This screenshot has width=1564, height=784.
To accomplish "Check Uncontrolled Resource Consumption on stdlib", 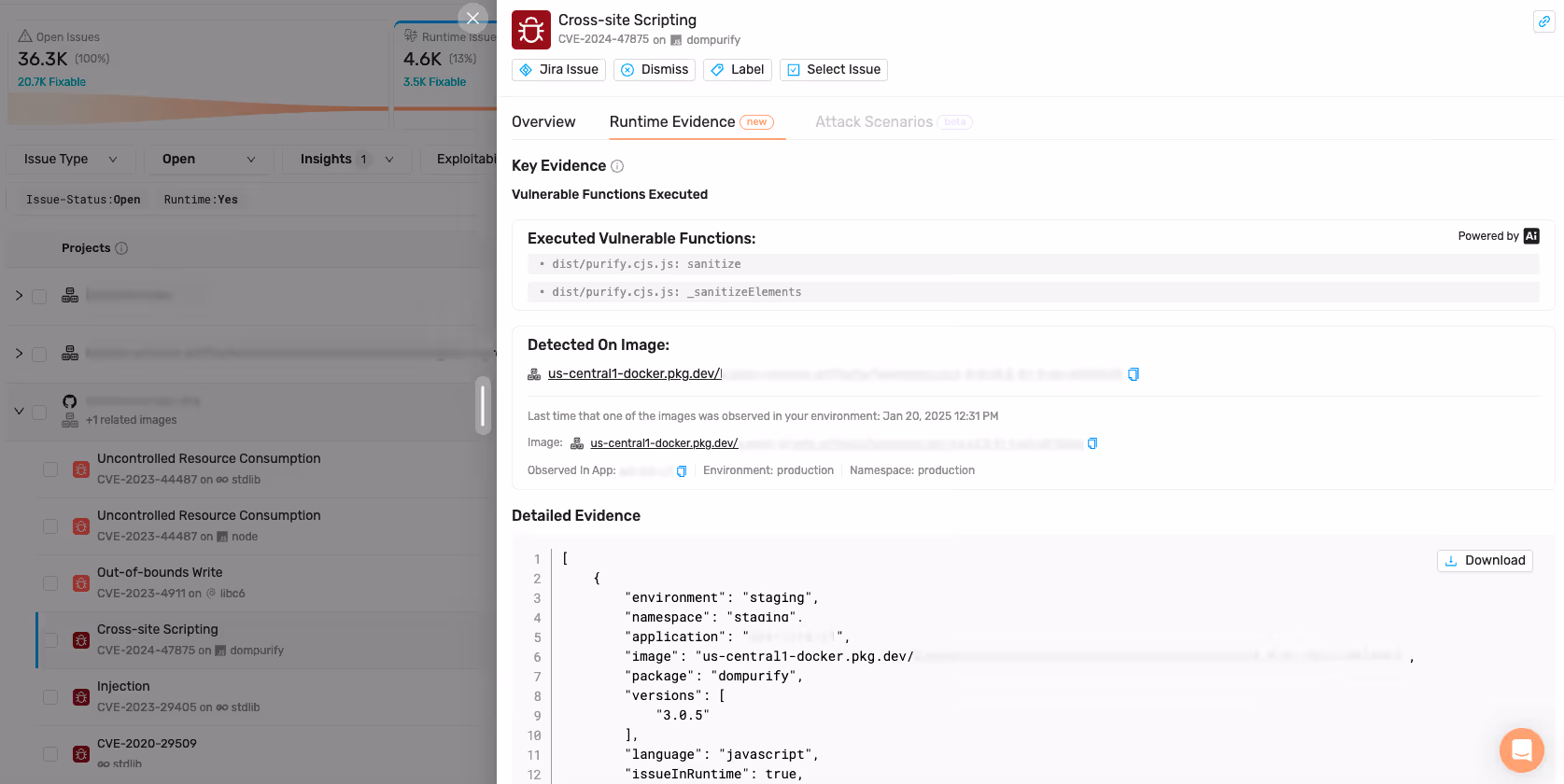I will coord(50,469).
